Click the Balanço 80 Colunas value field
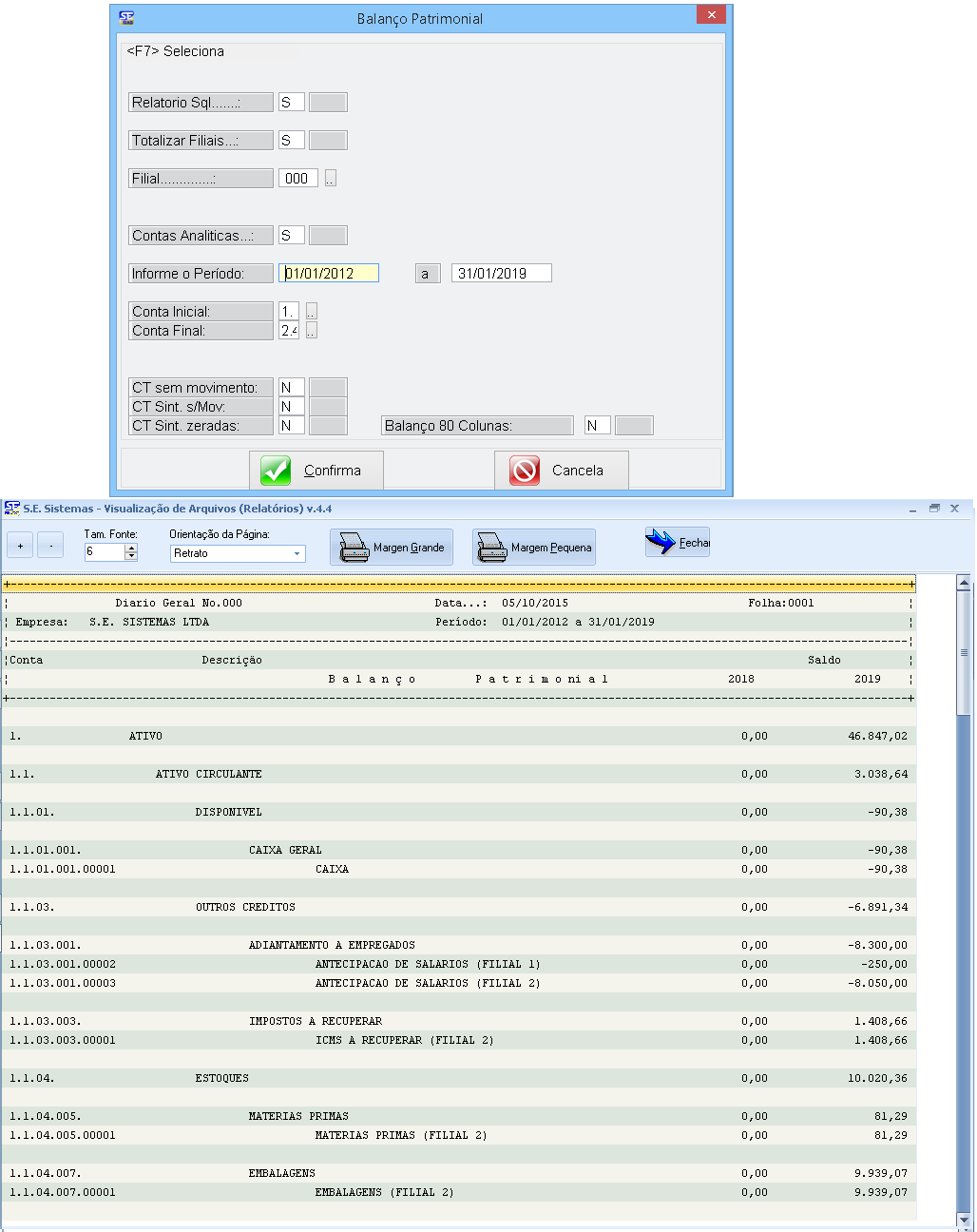The height and width of the screenshot is (1232, 977). point(597,426)
